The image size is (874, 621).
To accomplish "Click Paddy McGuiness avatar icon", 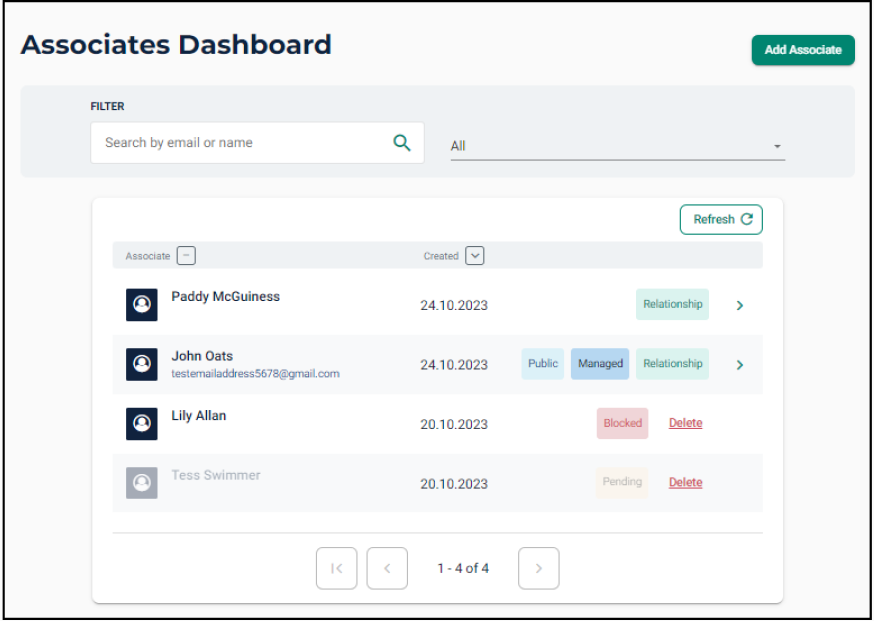I will tap(142, 305).
